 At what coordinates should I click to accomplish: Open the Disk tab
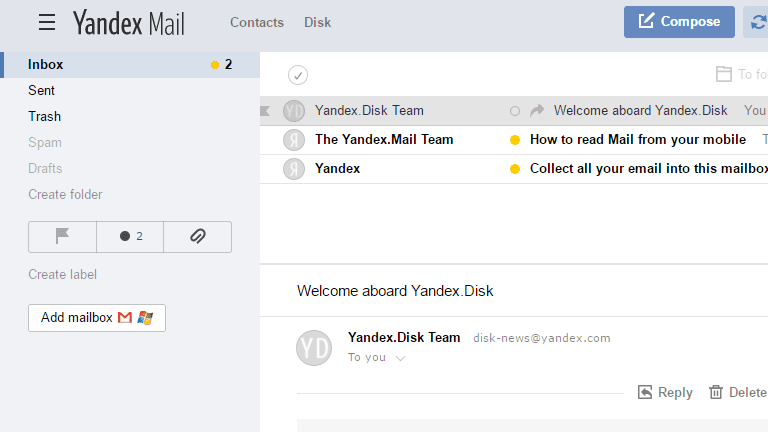(317, 23)
